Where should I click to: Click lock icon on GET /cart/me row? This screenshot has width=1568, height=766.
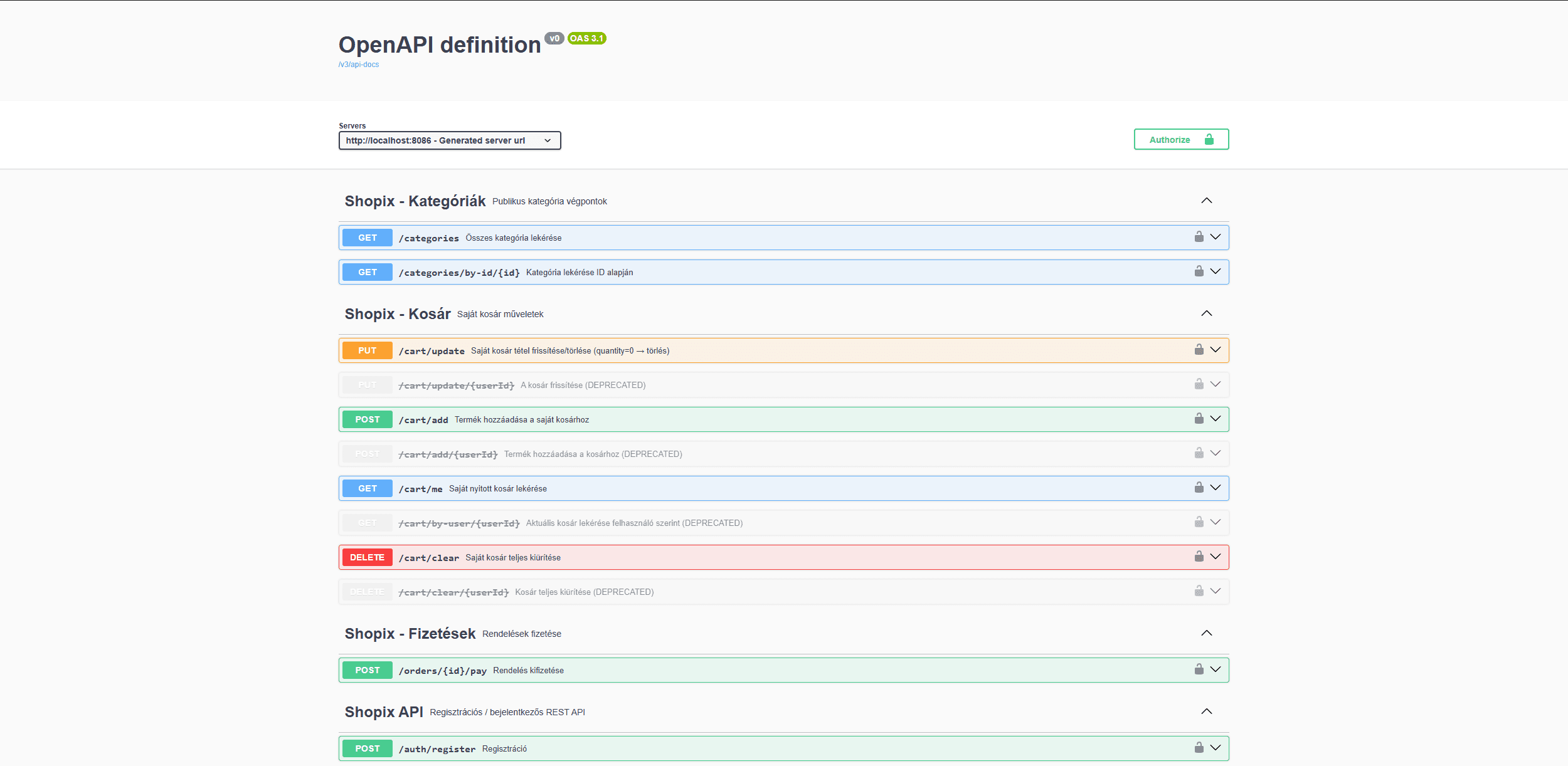coord(1199,488)
